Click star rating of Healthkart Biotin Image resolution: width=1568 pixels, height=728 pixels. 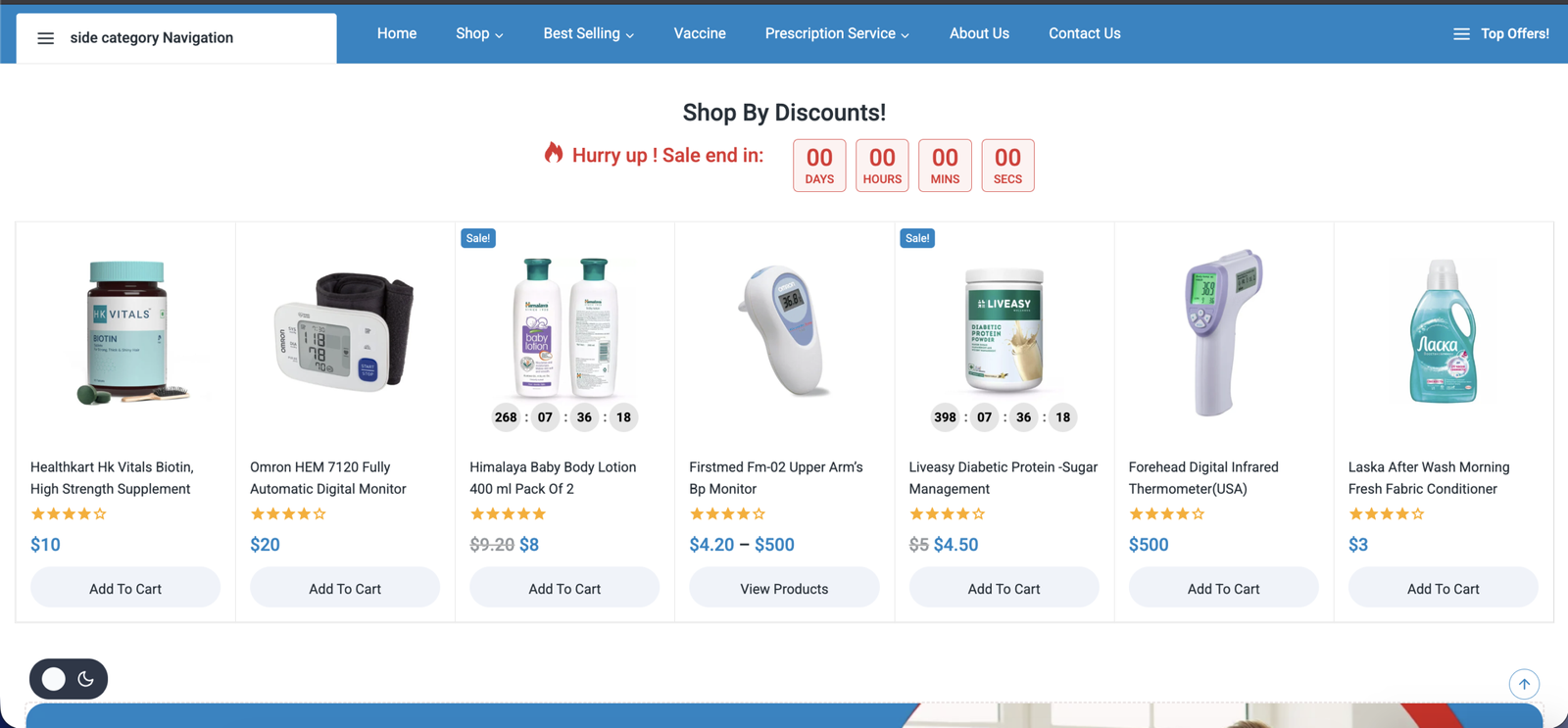click(69, 513)
